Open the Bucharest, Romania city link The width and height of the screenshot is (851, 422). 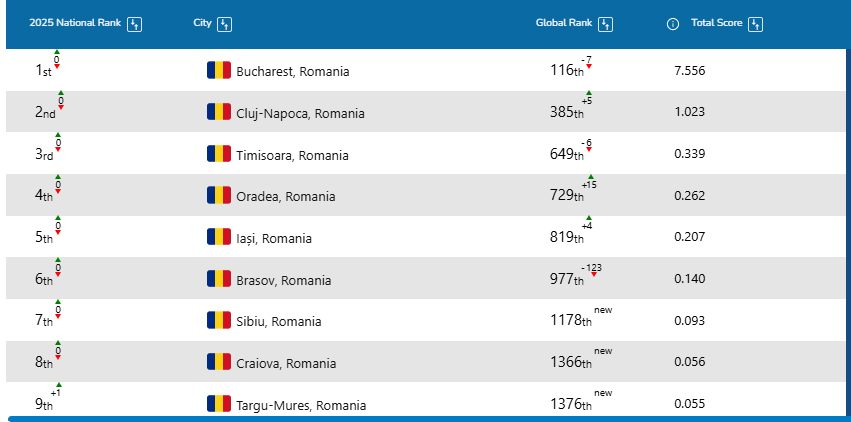point(293,72)
